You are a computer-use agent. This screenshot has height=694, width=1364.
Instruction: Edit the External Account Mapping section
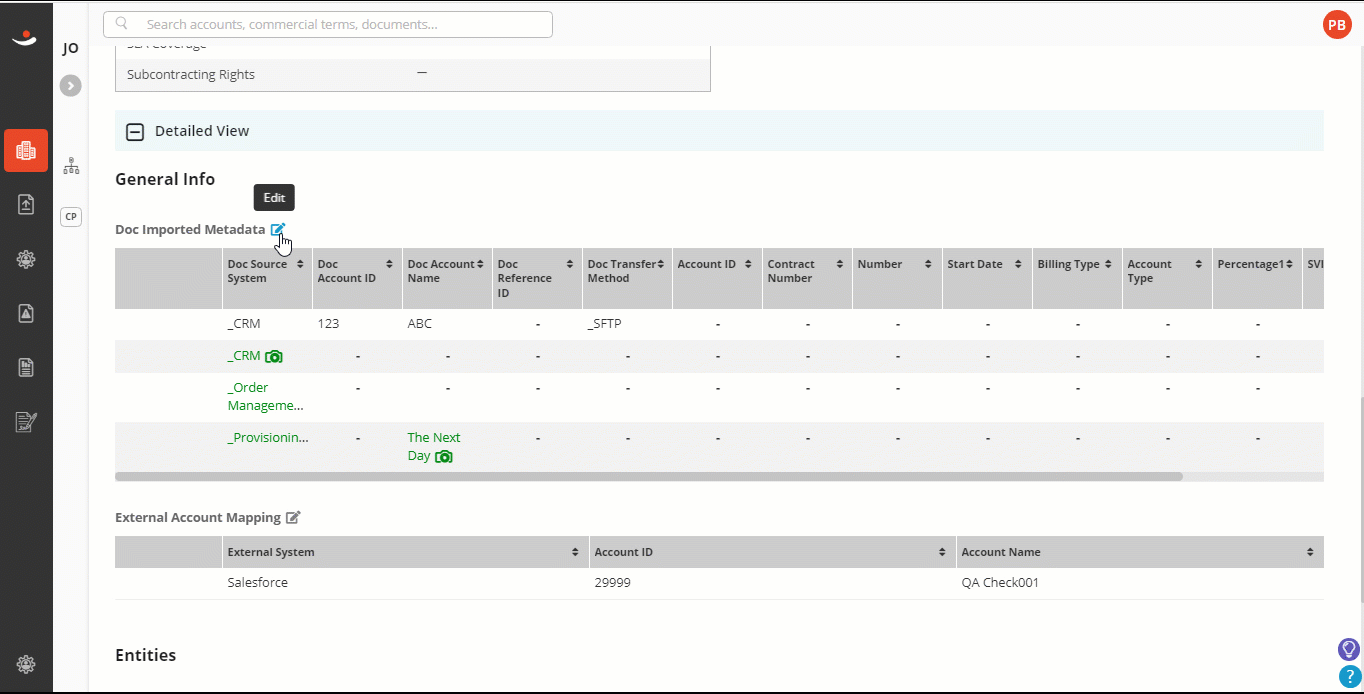(293, 517)
